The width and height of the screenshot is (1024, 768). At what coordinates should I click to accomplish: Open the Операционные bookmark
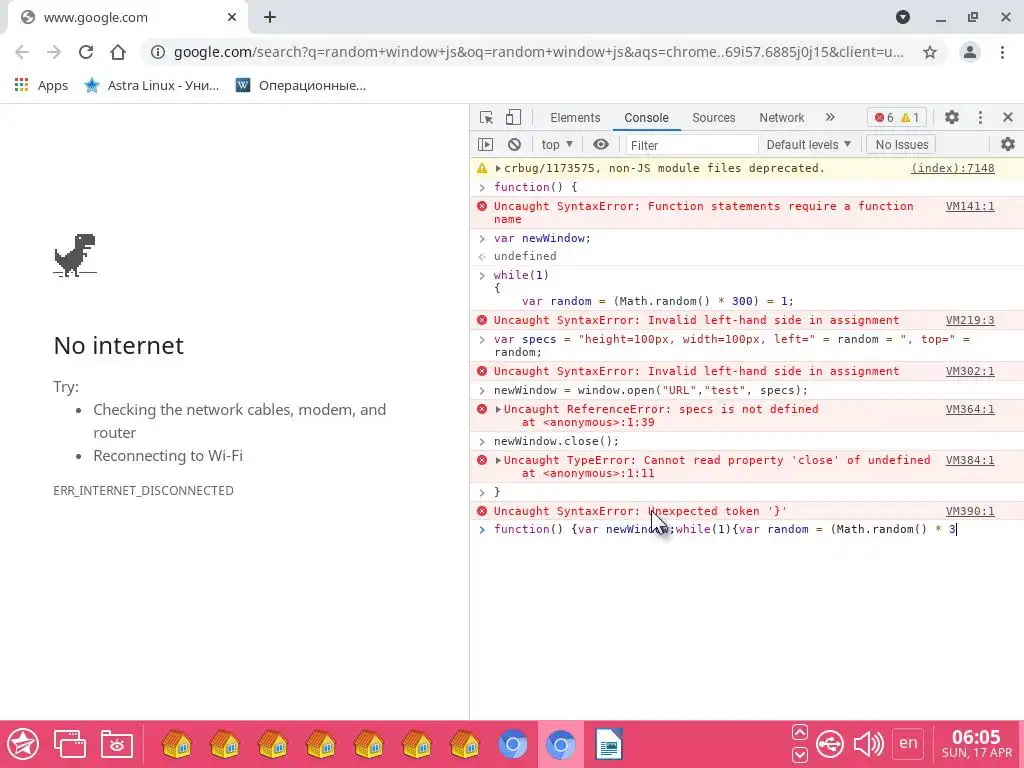pos(300,86)
